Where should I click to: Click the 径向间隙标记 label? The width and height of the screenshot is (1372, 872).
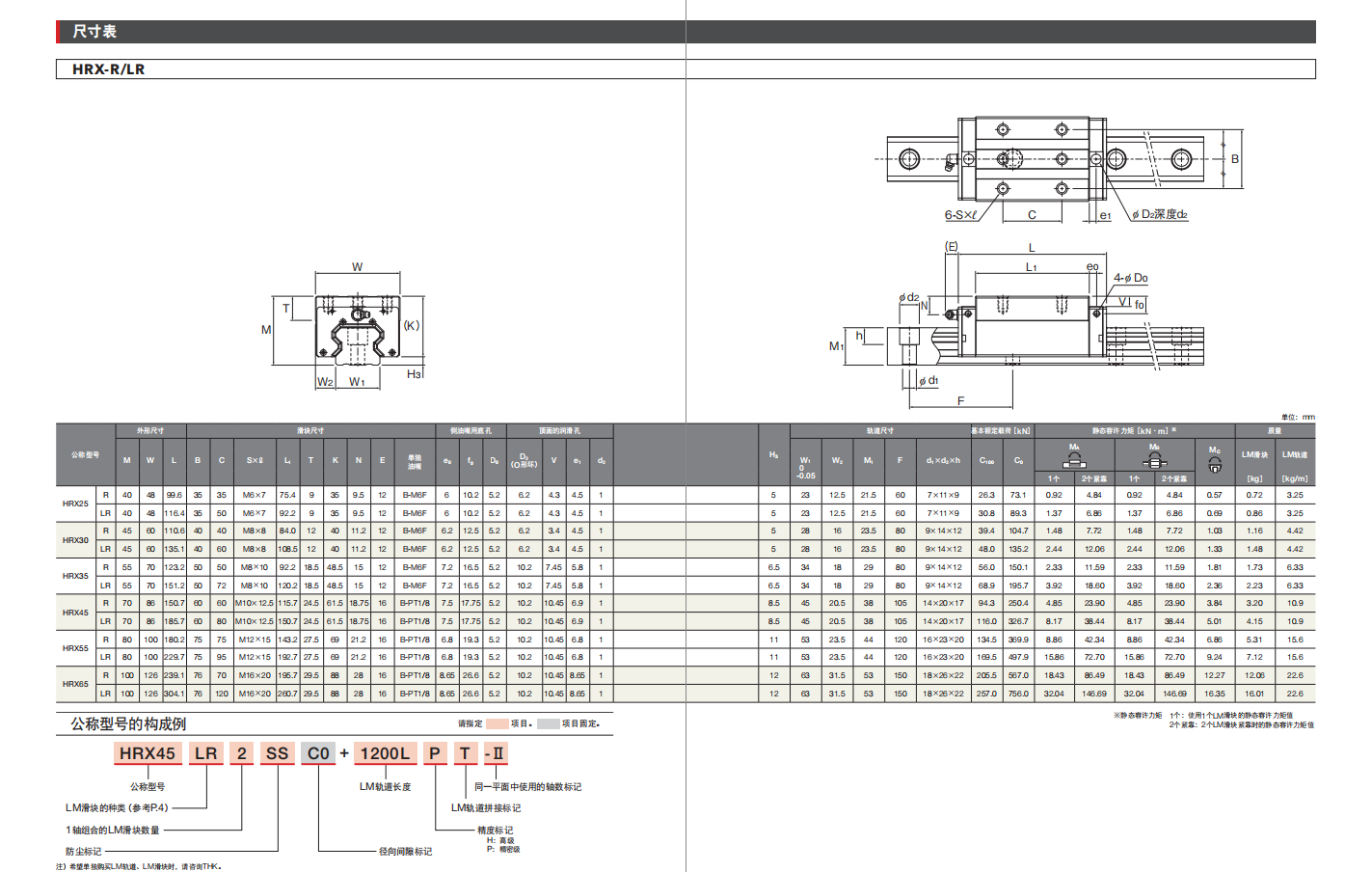point(405,852)
